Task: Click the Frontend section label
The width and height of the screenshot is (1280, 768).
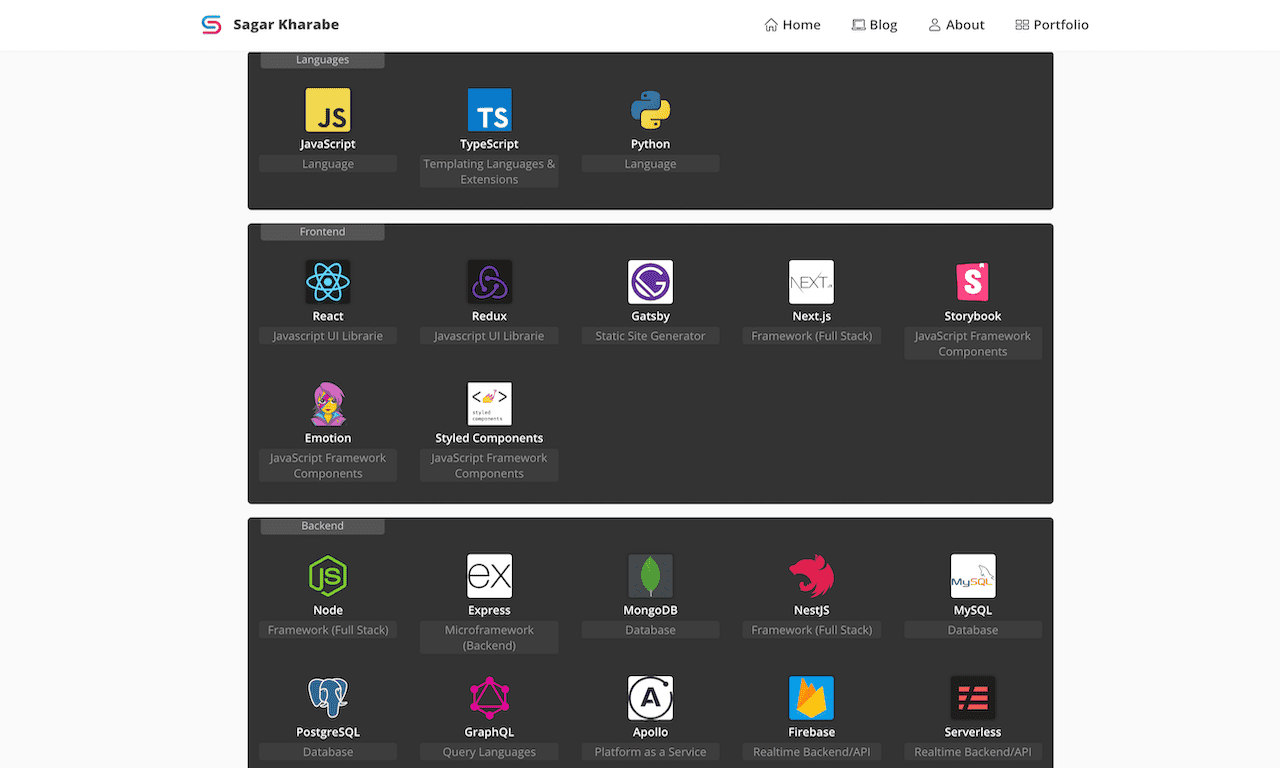Action: [322, 232]
